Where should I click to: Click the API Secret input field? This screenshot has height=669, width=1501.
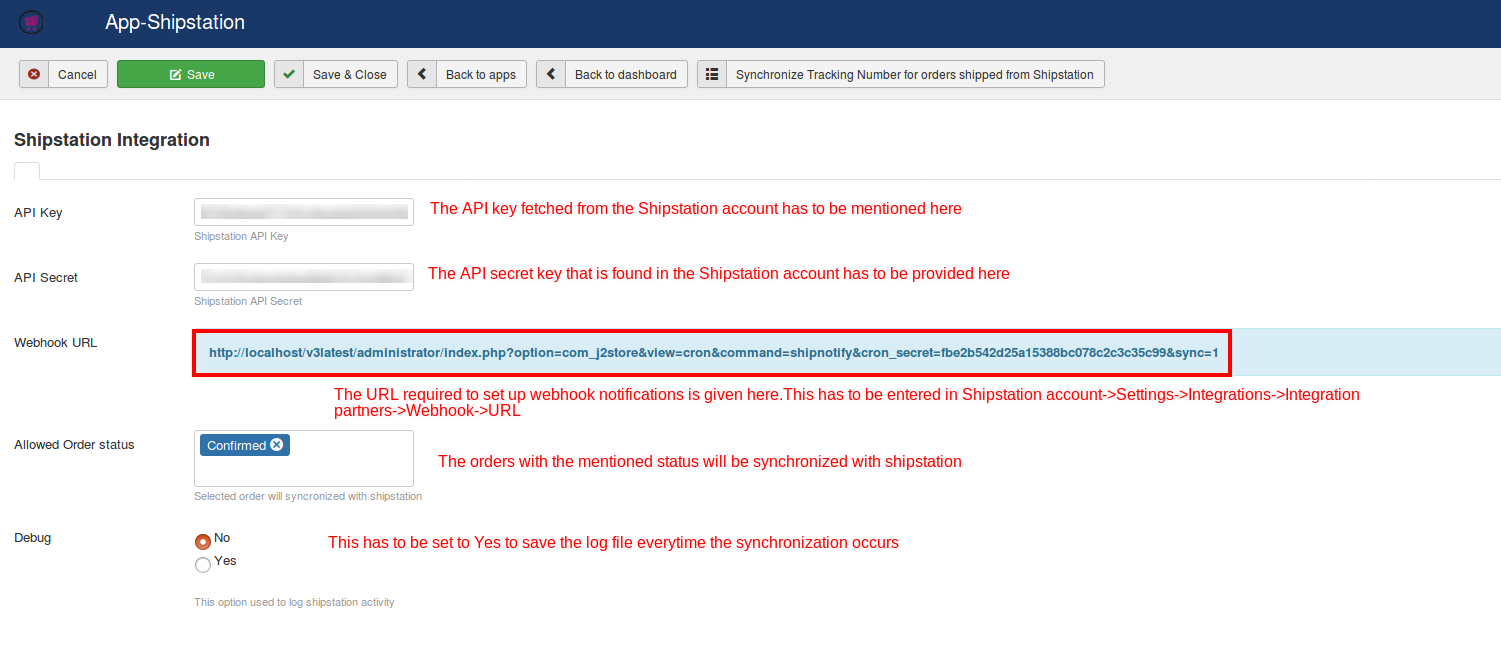click(x=304, y=277)
